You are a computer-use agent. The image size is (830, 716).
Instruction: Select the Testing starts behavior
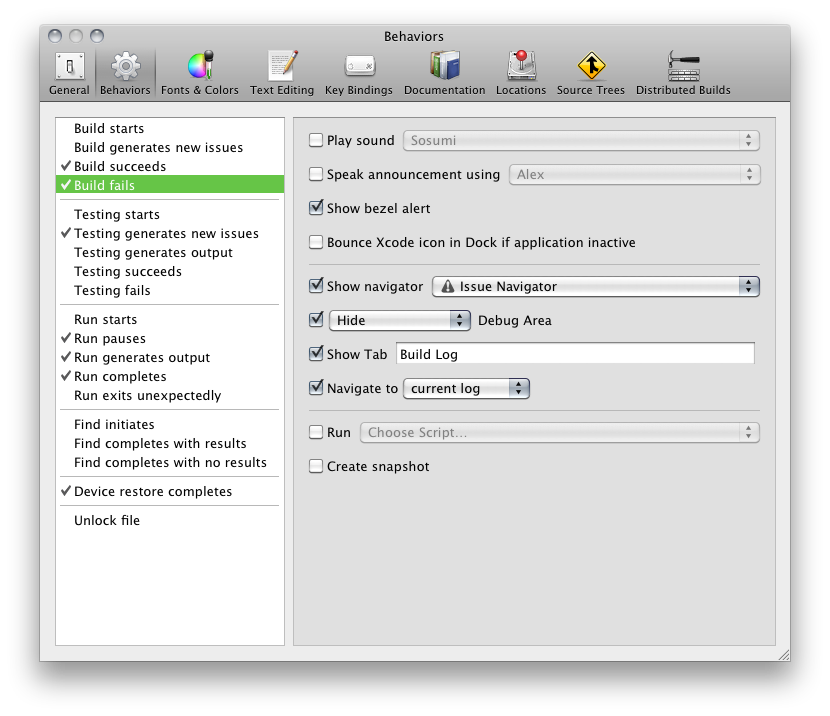point(170,215)
